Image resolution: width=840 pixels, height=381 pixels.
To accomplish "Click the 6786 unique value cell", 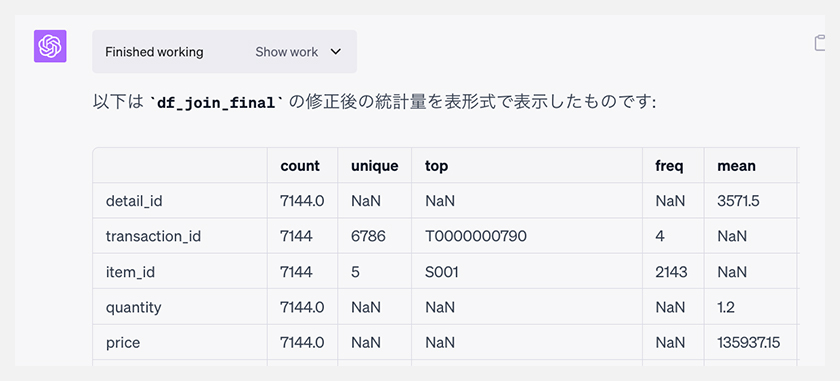I will coord(368,236).
